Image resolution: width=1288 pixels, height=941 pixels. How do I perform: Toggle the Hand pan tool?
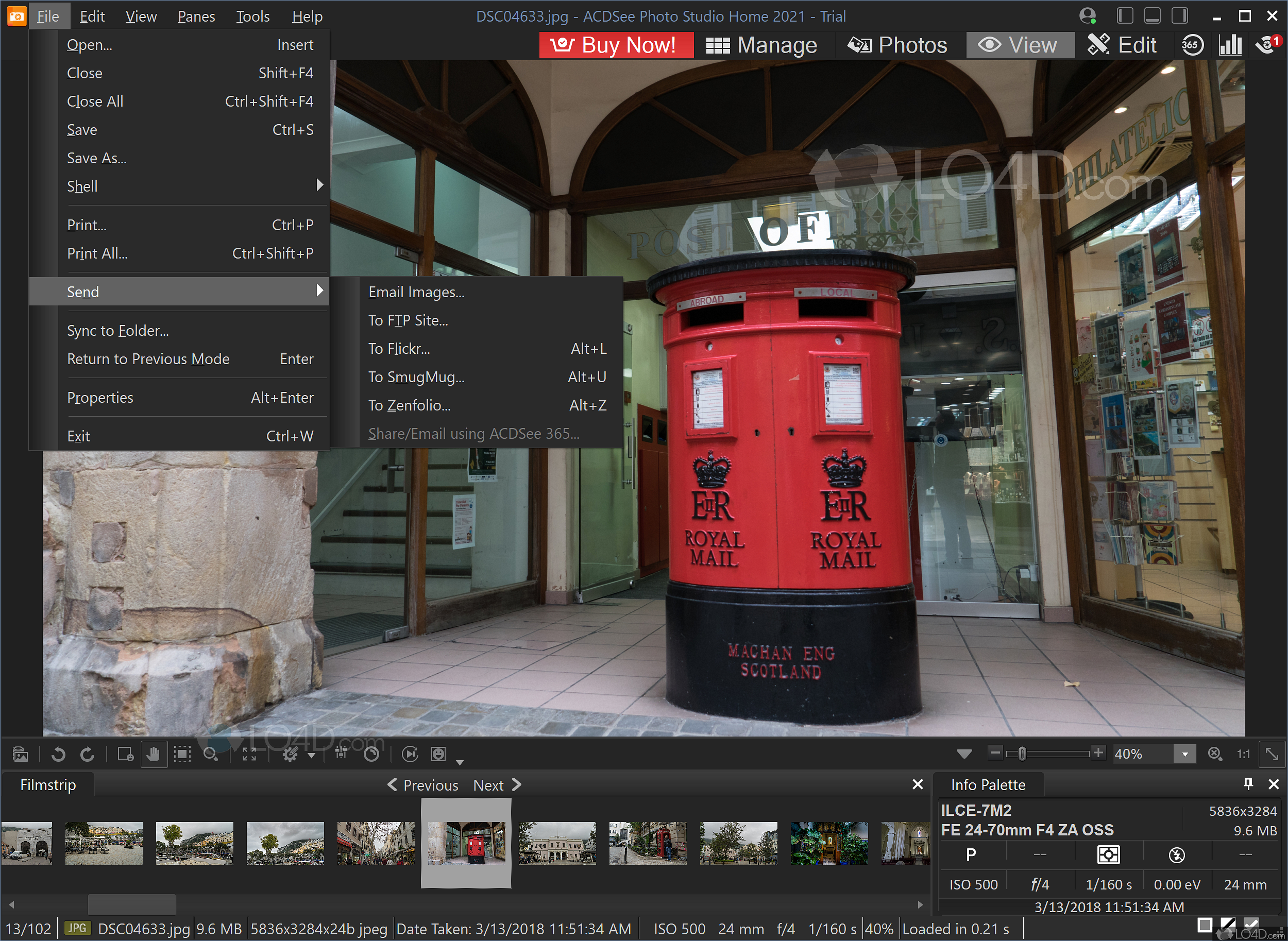(x=153, y=754)
